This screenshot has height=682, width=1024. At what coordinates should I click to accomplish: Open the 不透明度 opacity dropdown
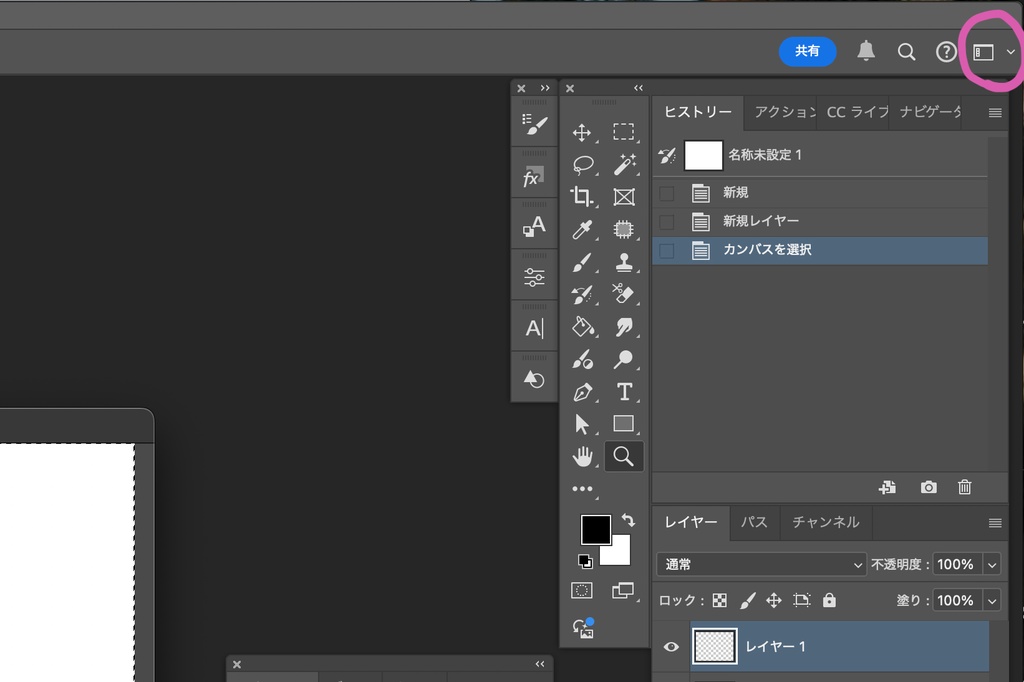click(991, 564)
